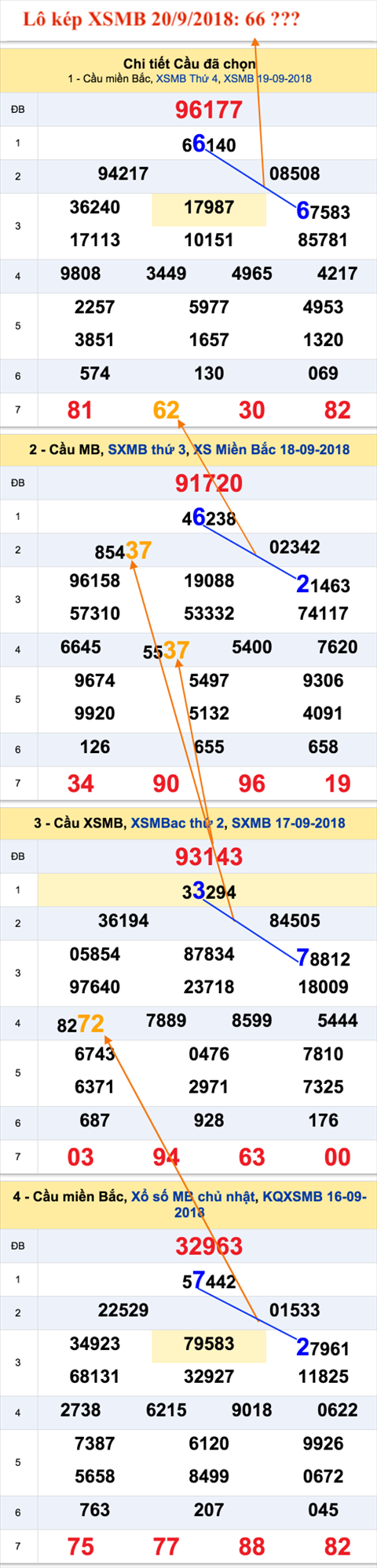Click highlighted third prize 79583
Screen dimensions: 377x1568
[x=209, y=1344]
